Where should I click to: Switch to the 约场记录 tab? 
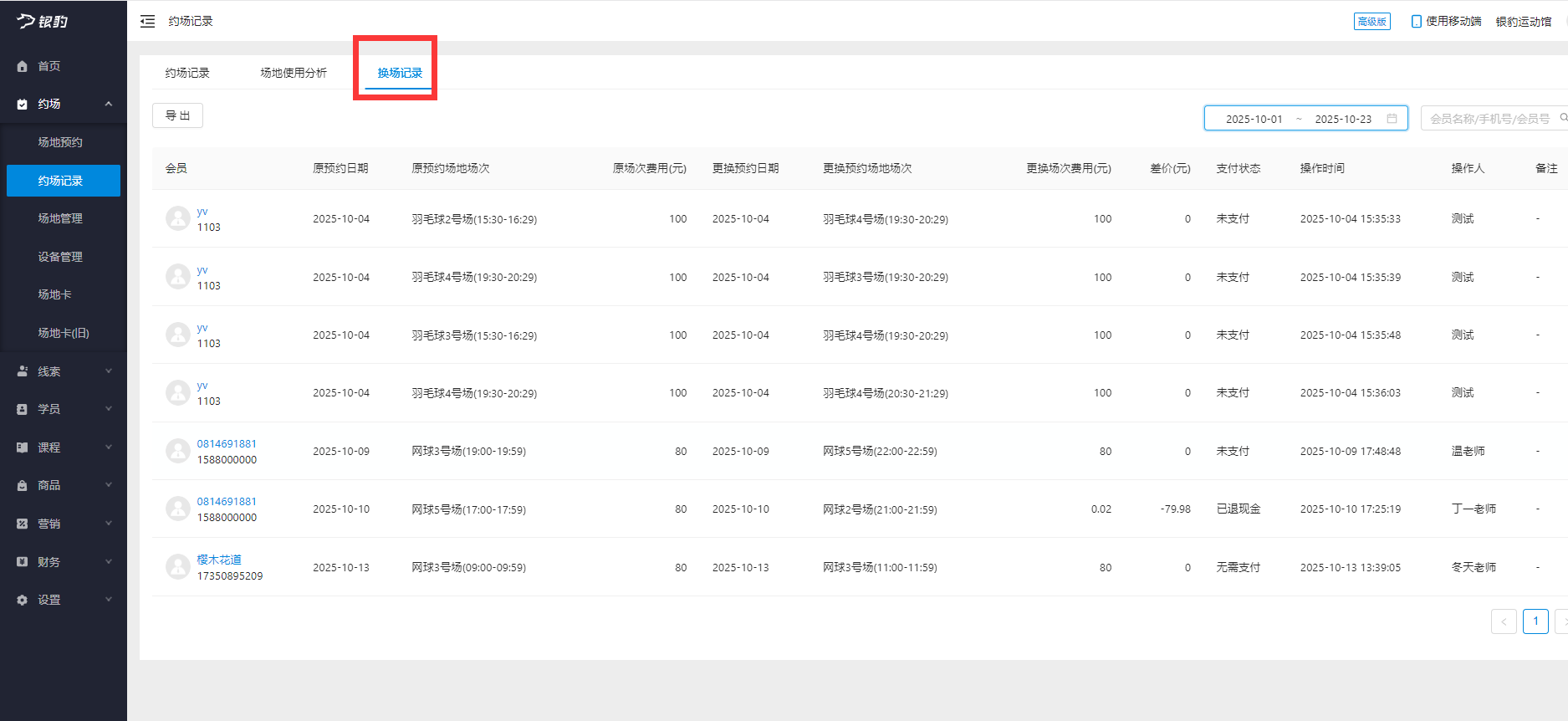point(187,73)
